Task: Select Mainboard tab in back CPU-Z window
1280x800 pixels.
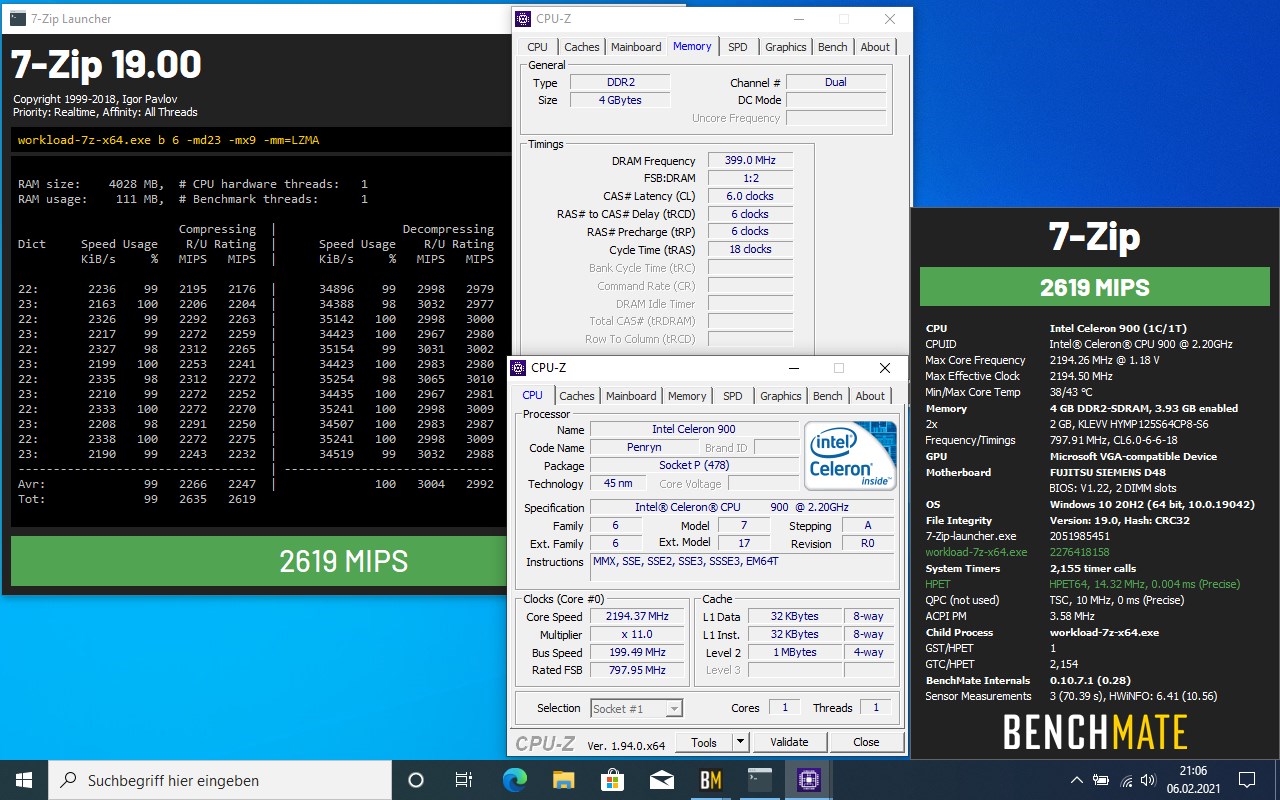Action: (x=637, y=47)
